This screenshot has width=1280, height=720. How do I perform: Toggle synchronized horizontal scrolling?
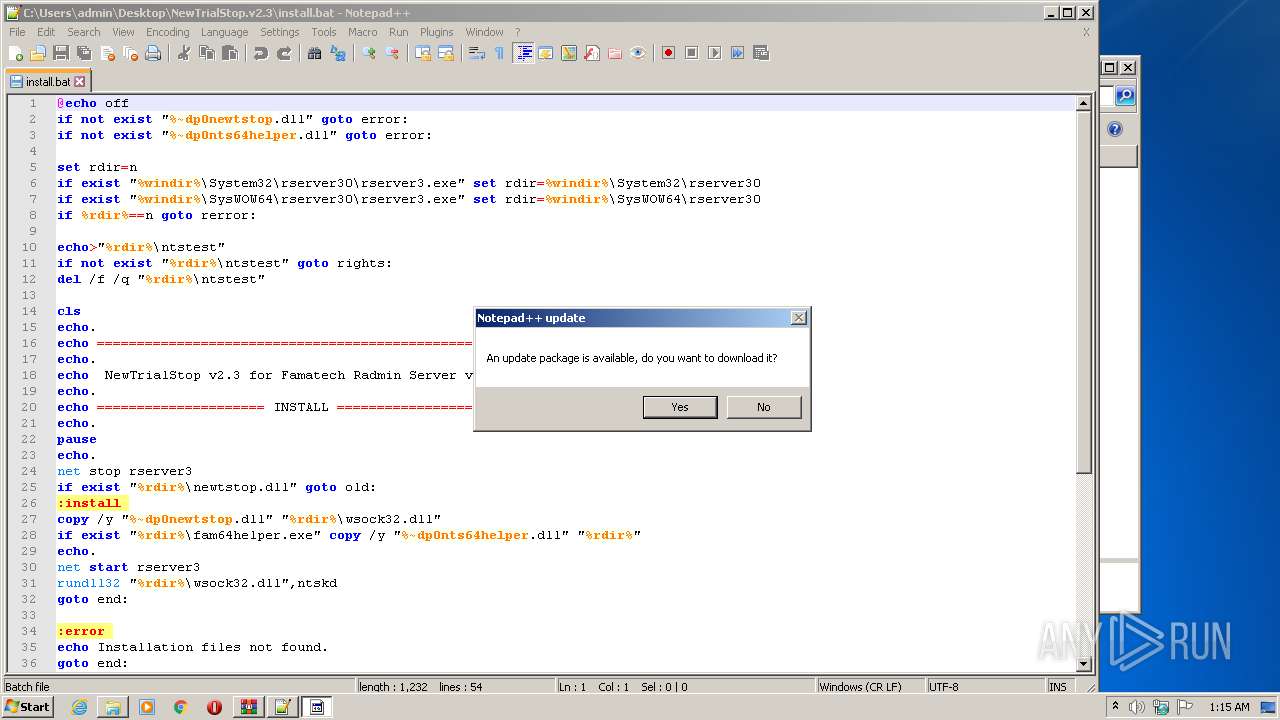pyautogui.click(x=446, y=53)
